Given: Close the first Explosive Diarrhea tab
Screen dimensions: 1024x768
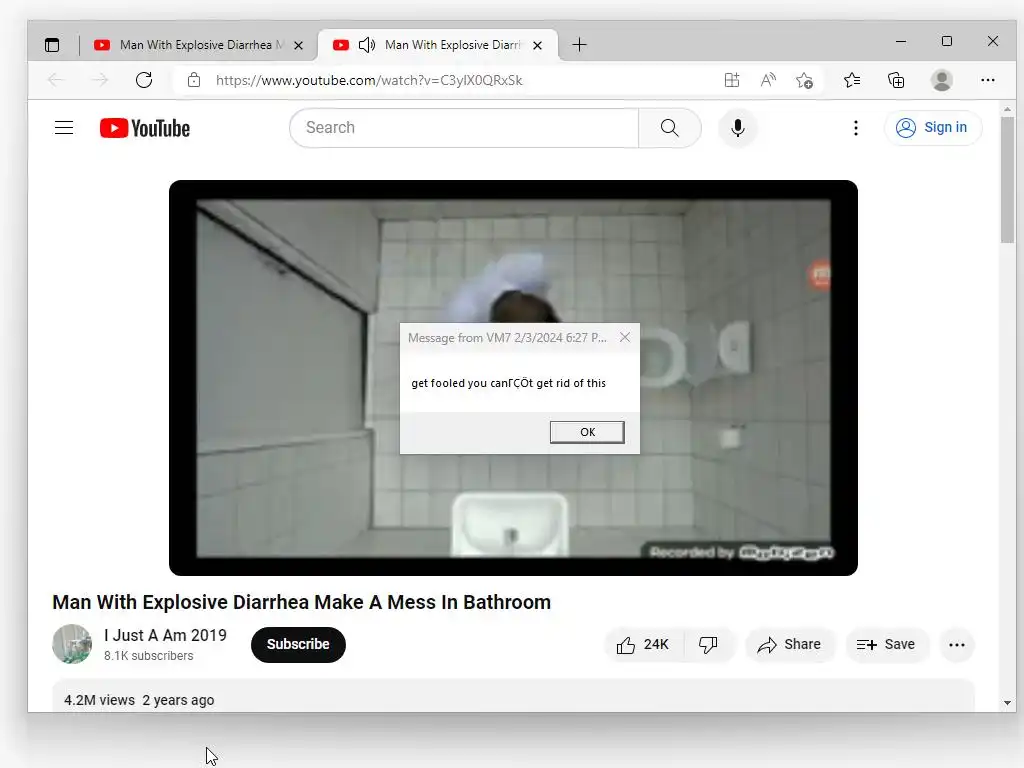Looking at the screenshot, I should 298,45.
